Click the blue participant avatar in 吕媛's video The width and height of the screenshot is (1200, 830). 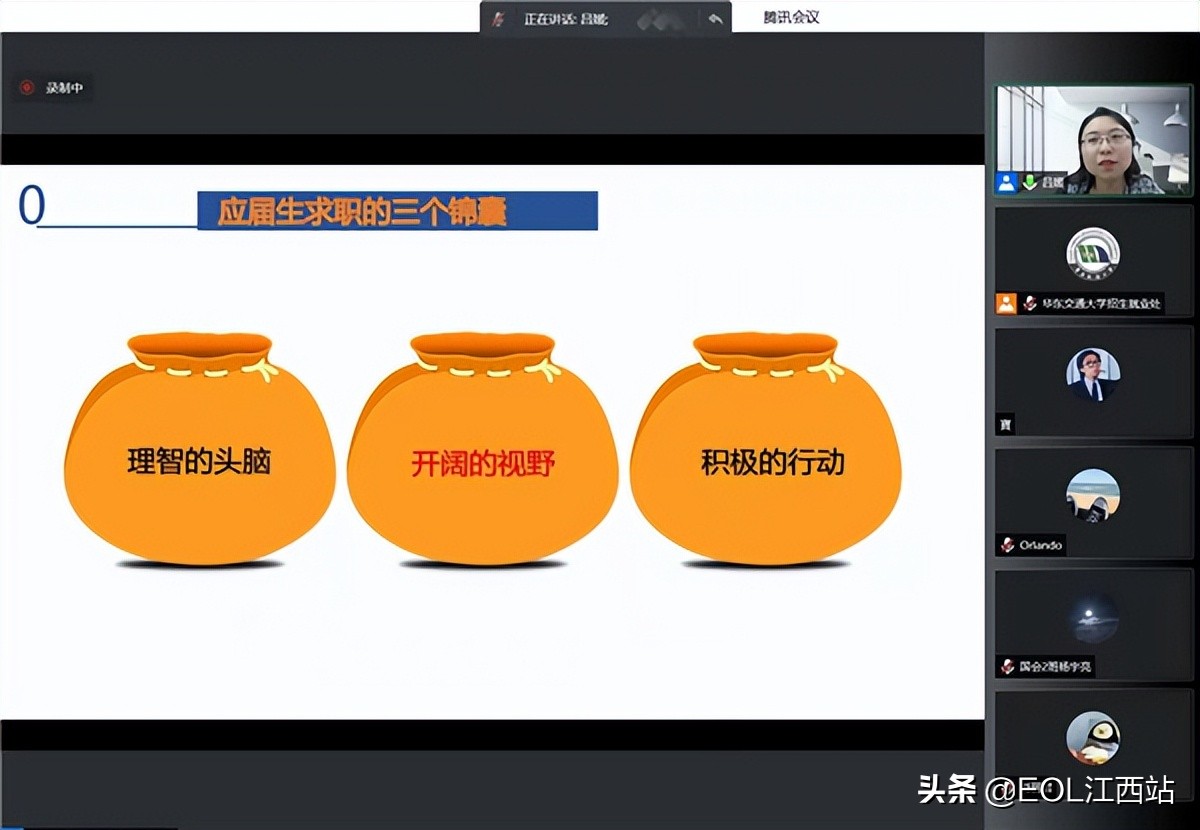pyautogui.click(x=1005, y=183)
